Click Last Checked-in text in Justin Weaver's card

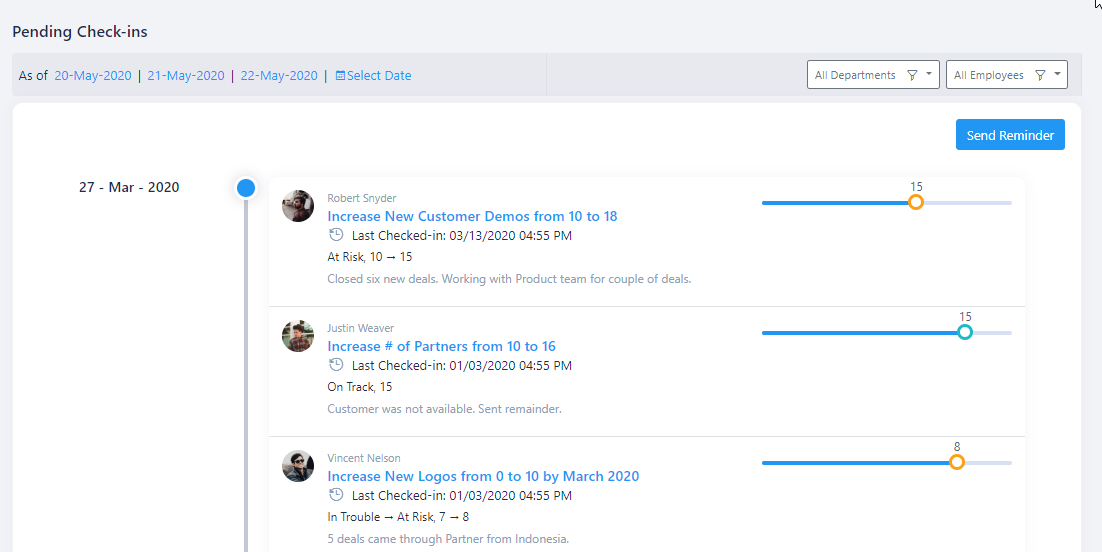point(462,366)
